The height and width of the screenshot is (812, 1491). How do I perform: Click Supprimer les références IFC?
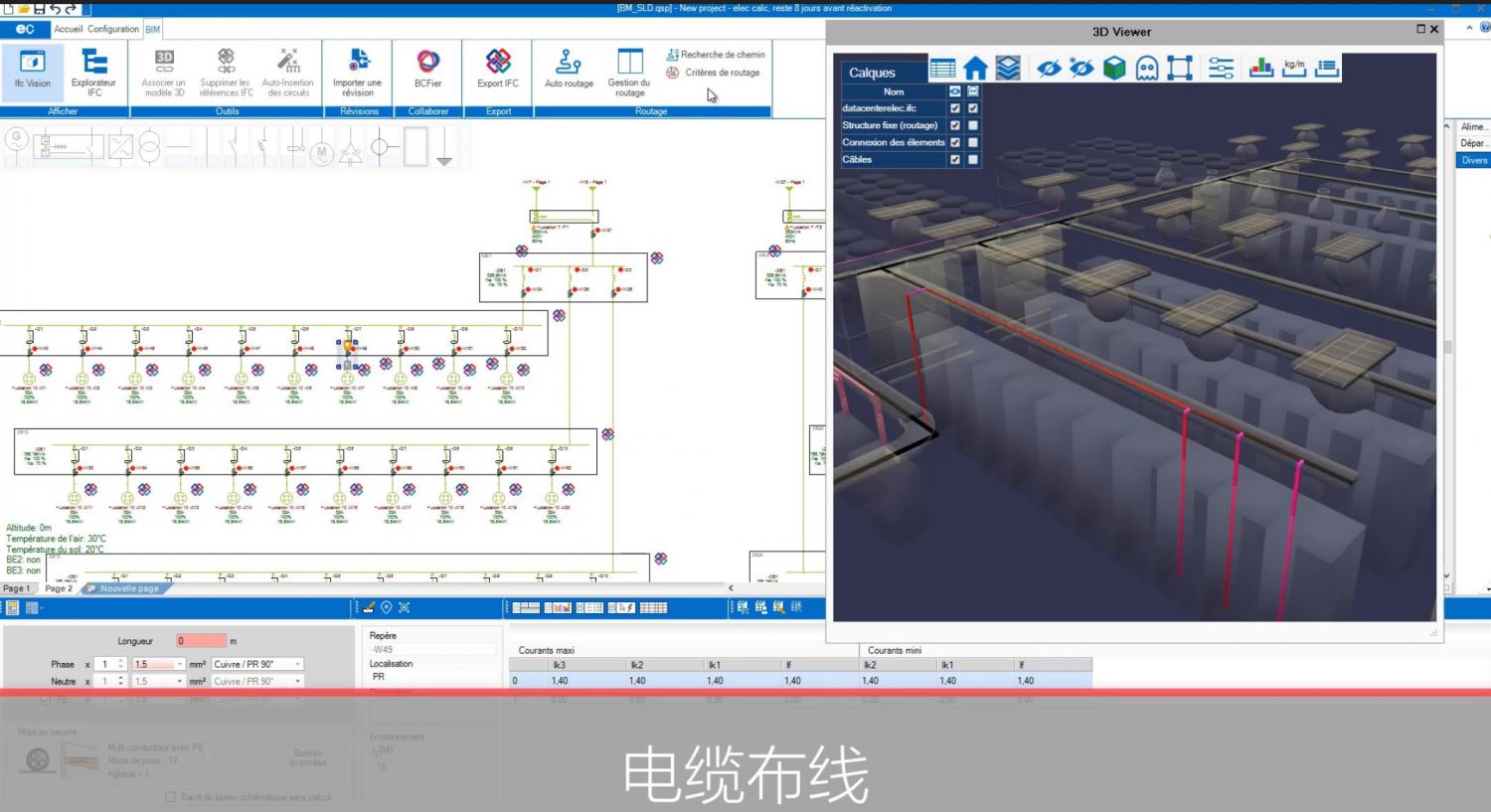coord(226,73)
